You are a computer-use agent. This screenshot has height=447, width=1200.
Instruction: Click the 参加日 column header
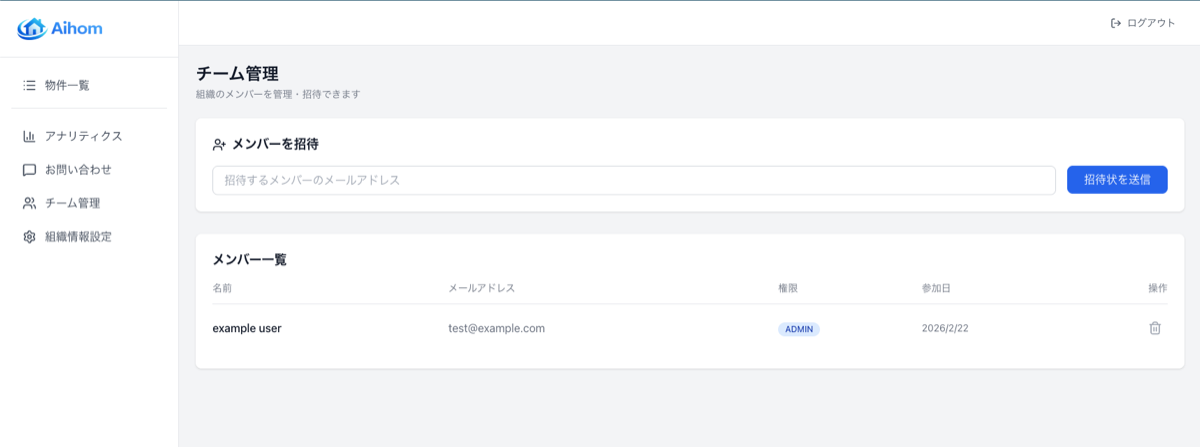coord(935,288)
